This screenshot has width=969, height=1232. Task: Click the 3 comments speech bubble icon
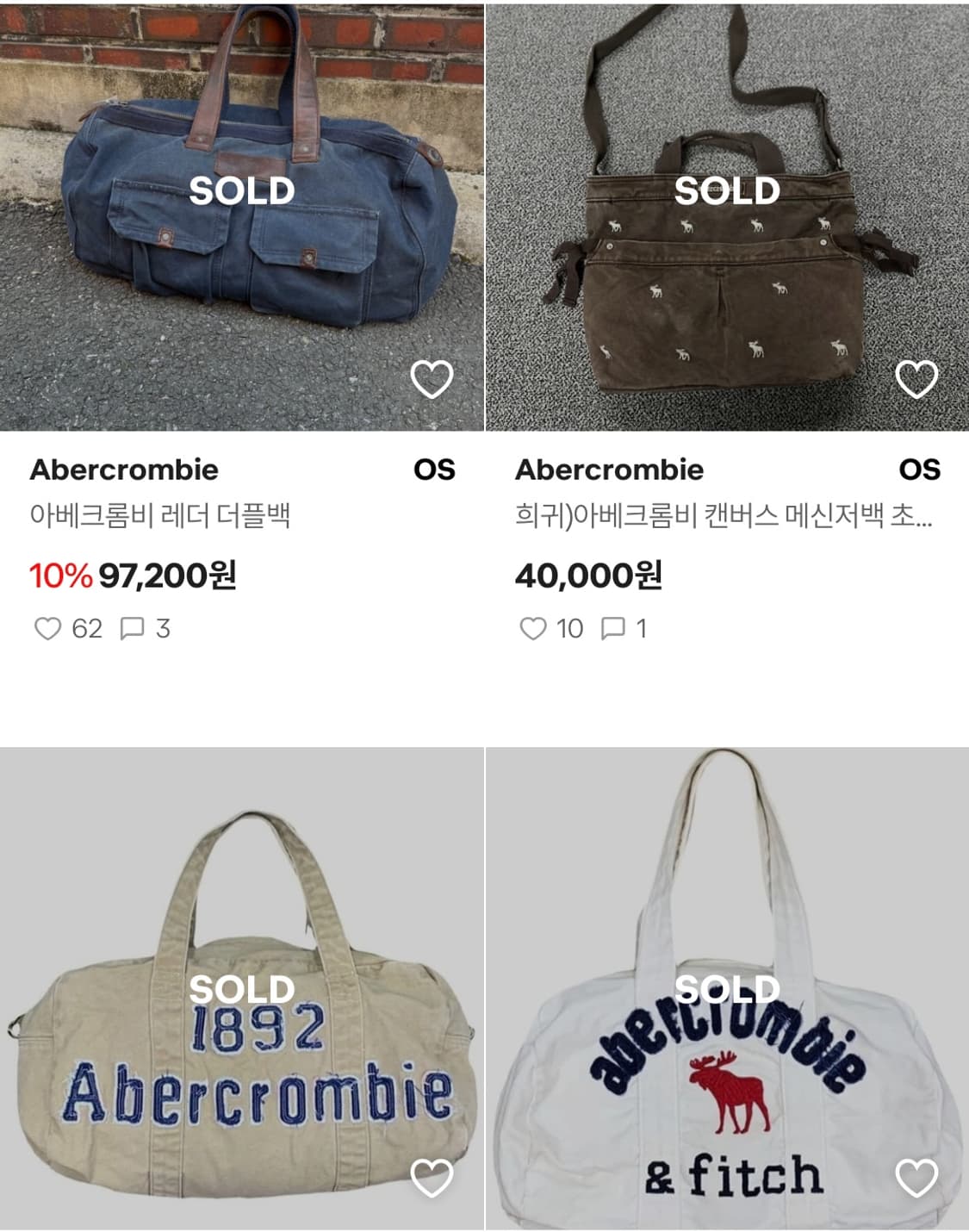click(132, 629)
